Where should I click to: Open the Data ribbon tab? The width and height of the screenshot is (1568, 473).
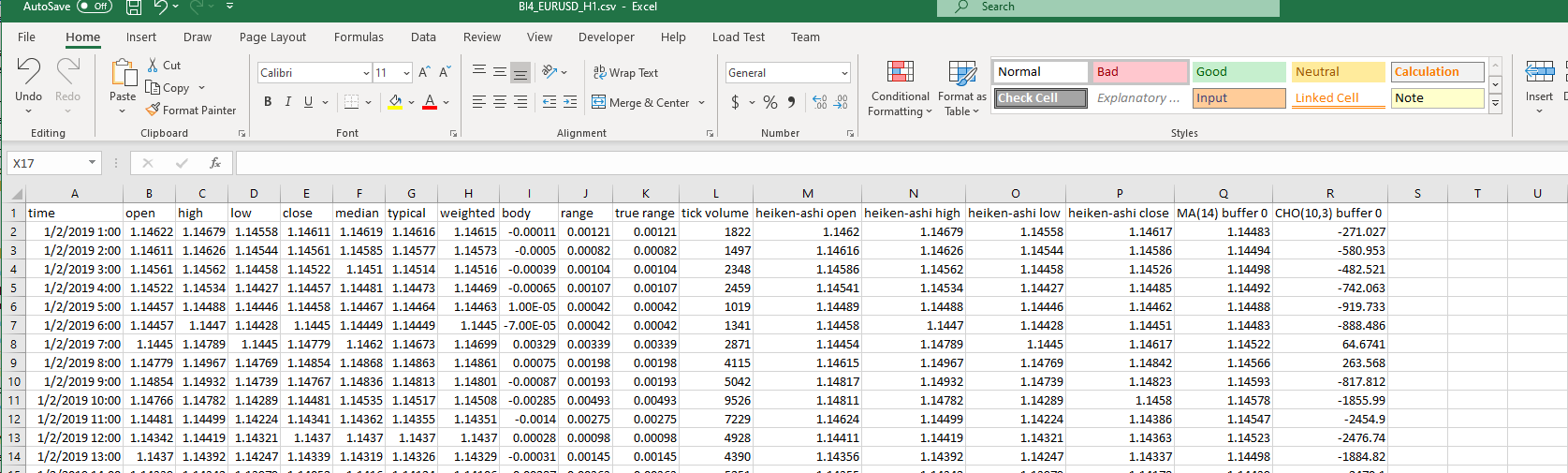(423, 37)
